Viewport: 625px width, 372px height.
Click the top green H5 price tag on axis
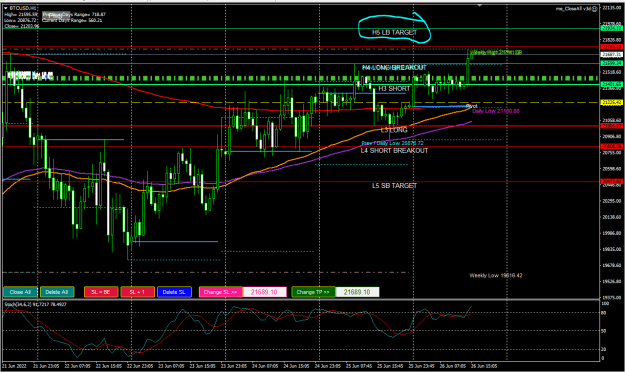coord(611,28)
